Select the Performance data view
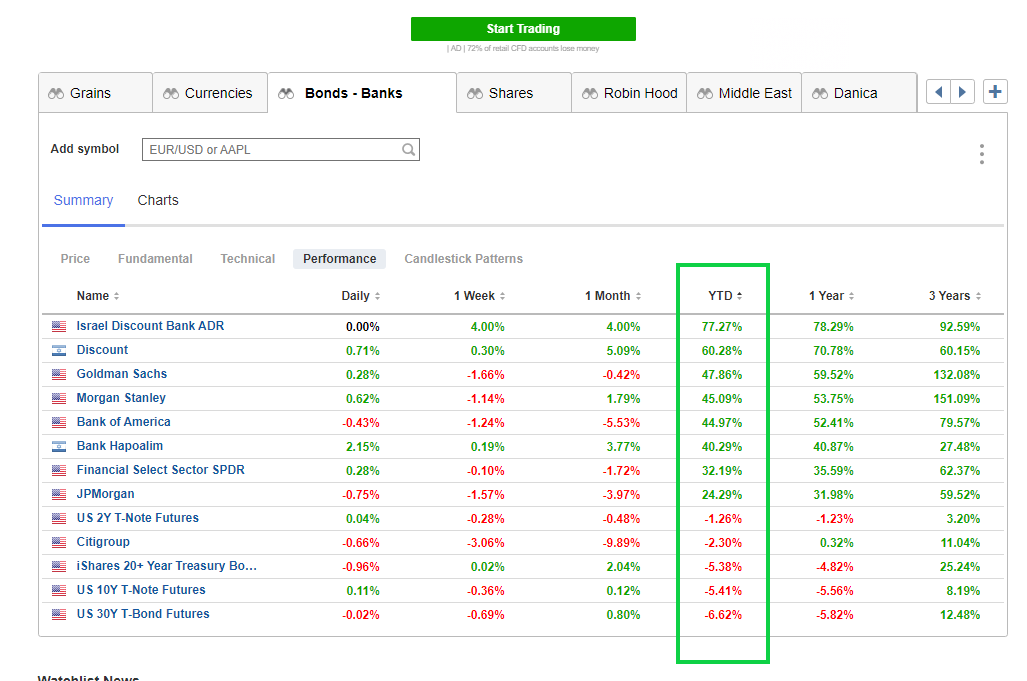1027x681 pixels. coord(339,259)
